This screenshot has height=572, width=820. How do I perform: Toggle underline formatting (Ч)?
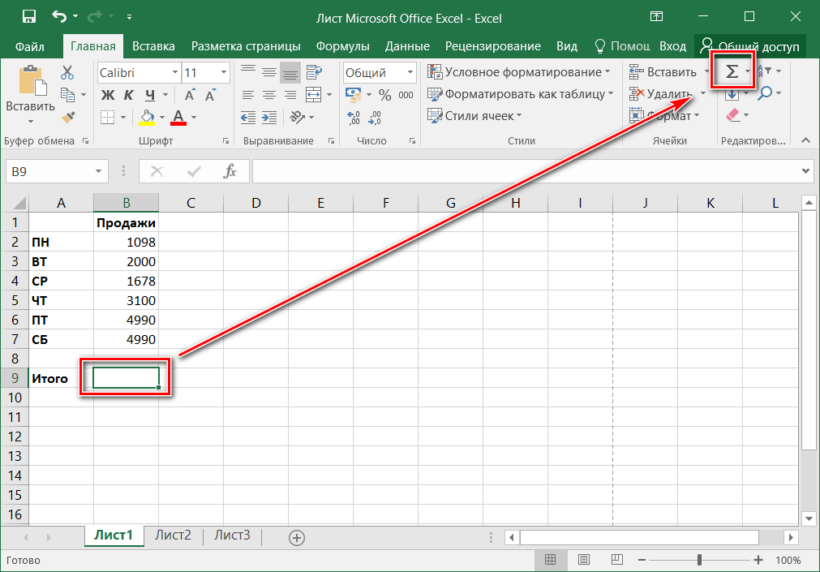click(150, 95)
